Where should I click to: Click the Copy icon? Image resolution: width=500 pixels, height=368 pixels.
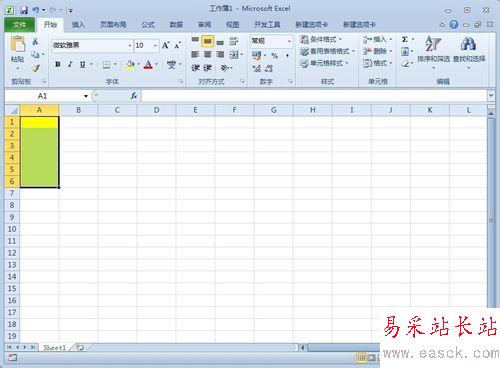[35, 54]
